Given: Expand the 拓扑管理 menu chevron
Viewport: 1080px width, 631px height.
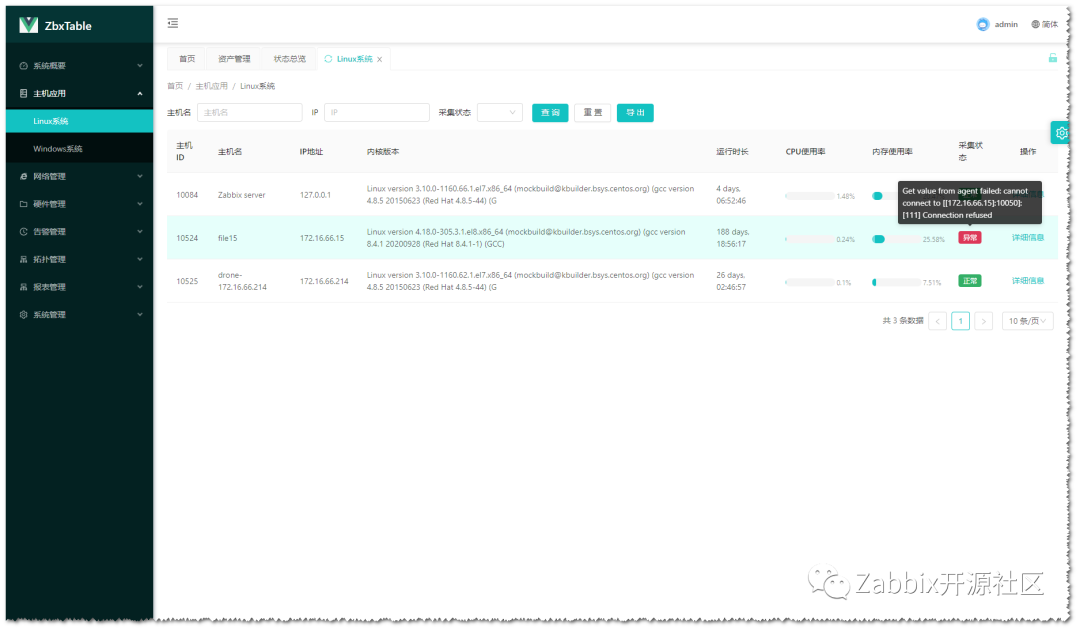Looking at the screenshot, I should [140, 259].
